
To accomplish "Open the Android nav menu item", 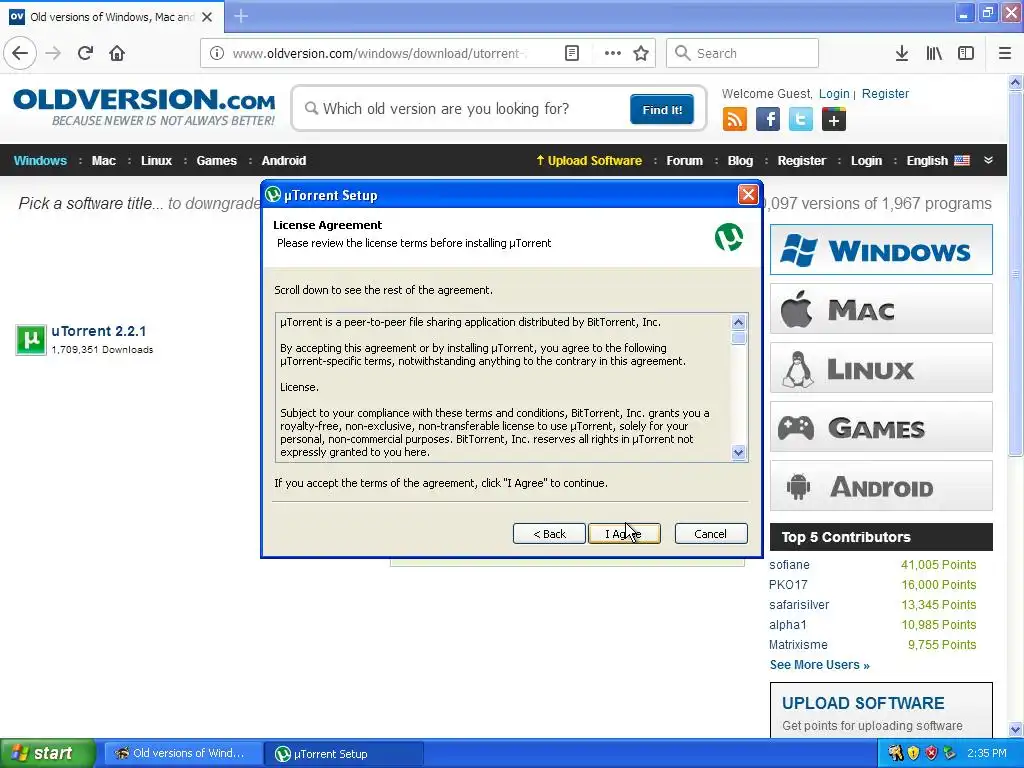I will (x=283, y=161).
